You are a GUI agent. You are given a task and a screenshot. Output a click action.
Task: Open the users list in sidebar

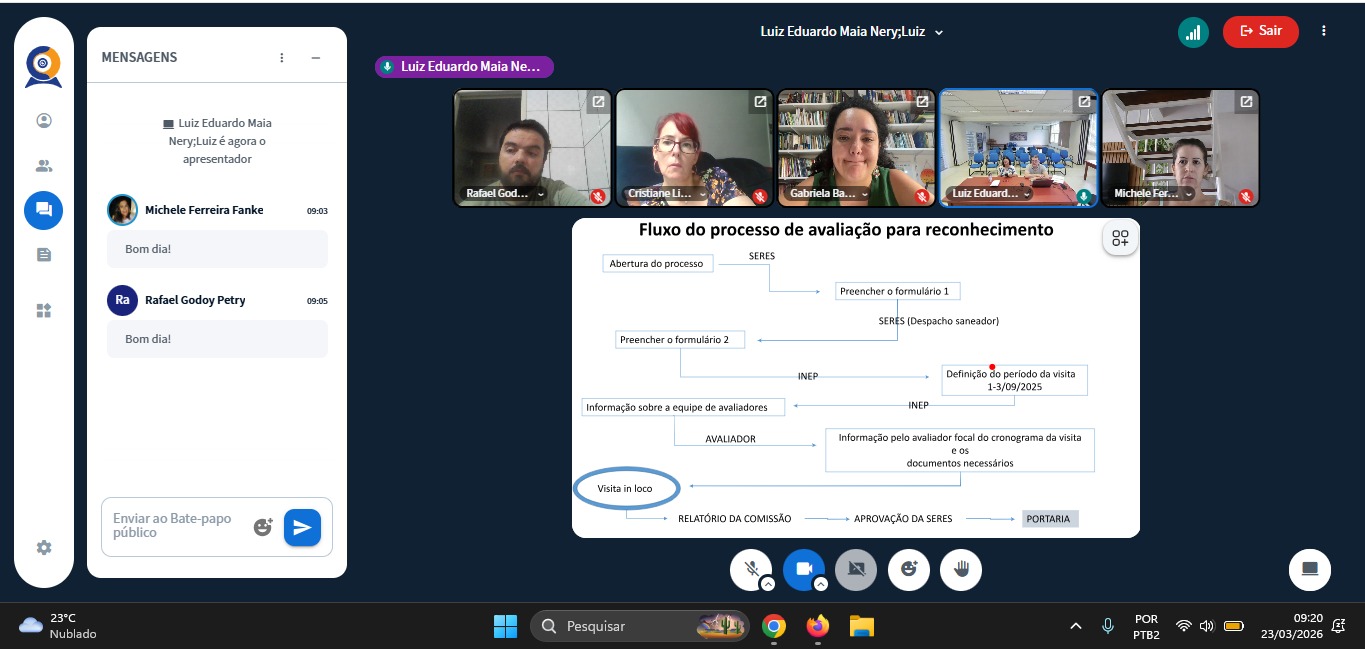[43, 166]
